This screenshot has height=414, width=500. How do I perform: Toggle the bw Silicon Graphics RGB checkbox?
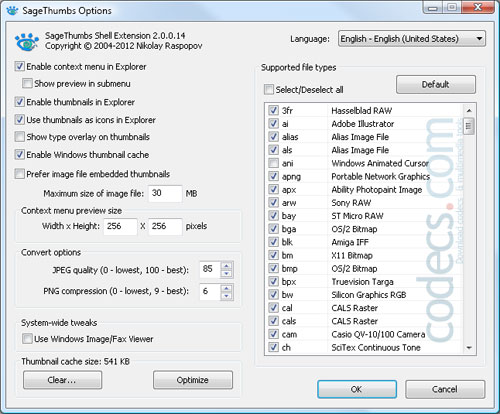tap(273, 295)
